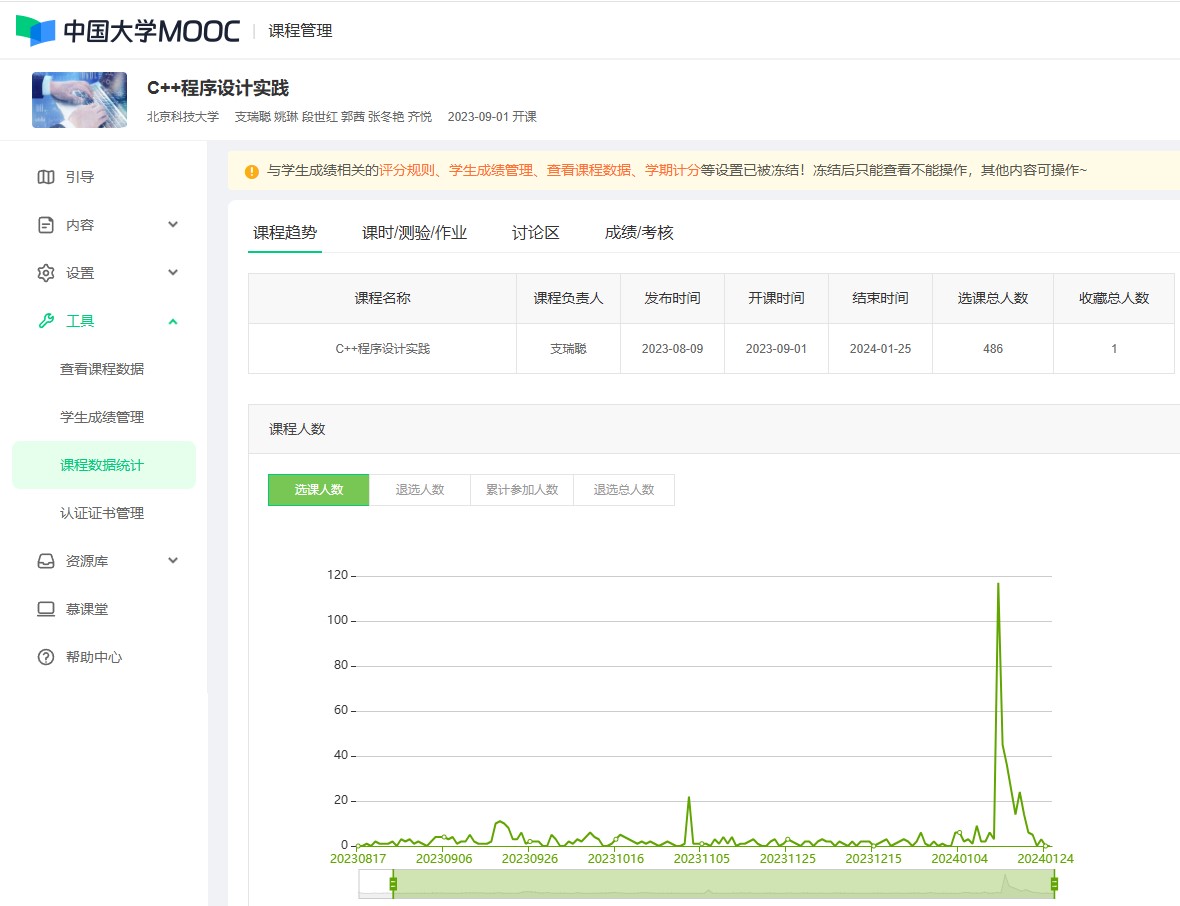Click the 工具 wrench icon

46,321
